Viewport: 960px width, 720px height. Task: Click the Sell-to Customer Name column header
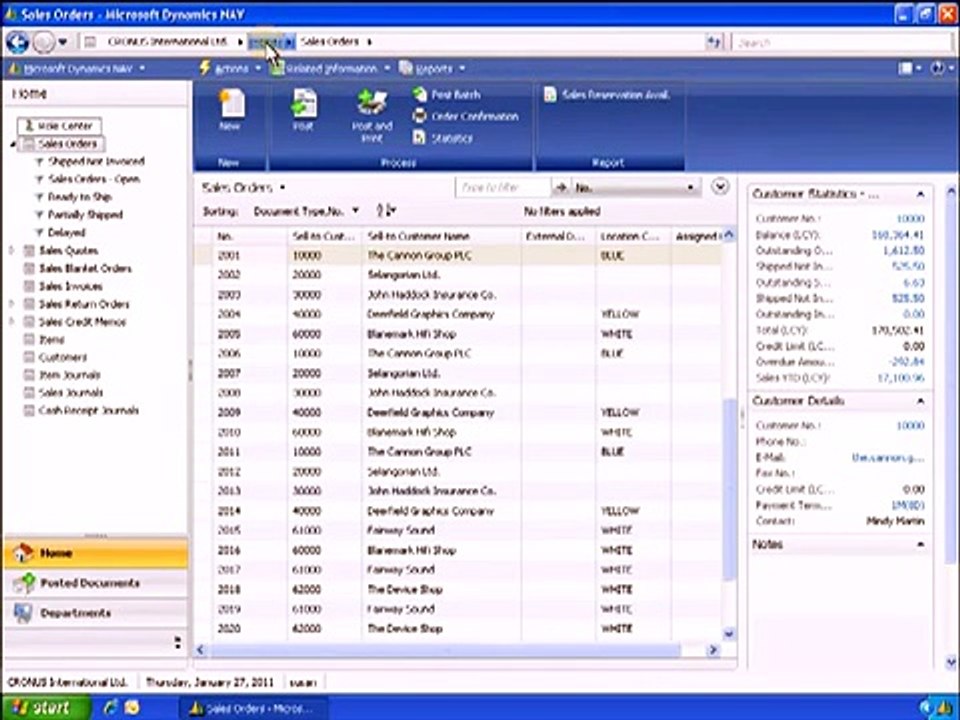tap(441, 236)
